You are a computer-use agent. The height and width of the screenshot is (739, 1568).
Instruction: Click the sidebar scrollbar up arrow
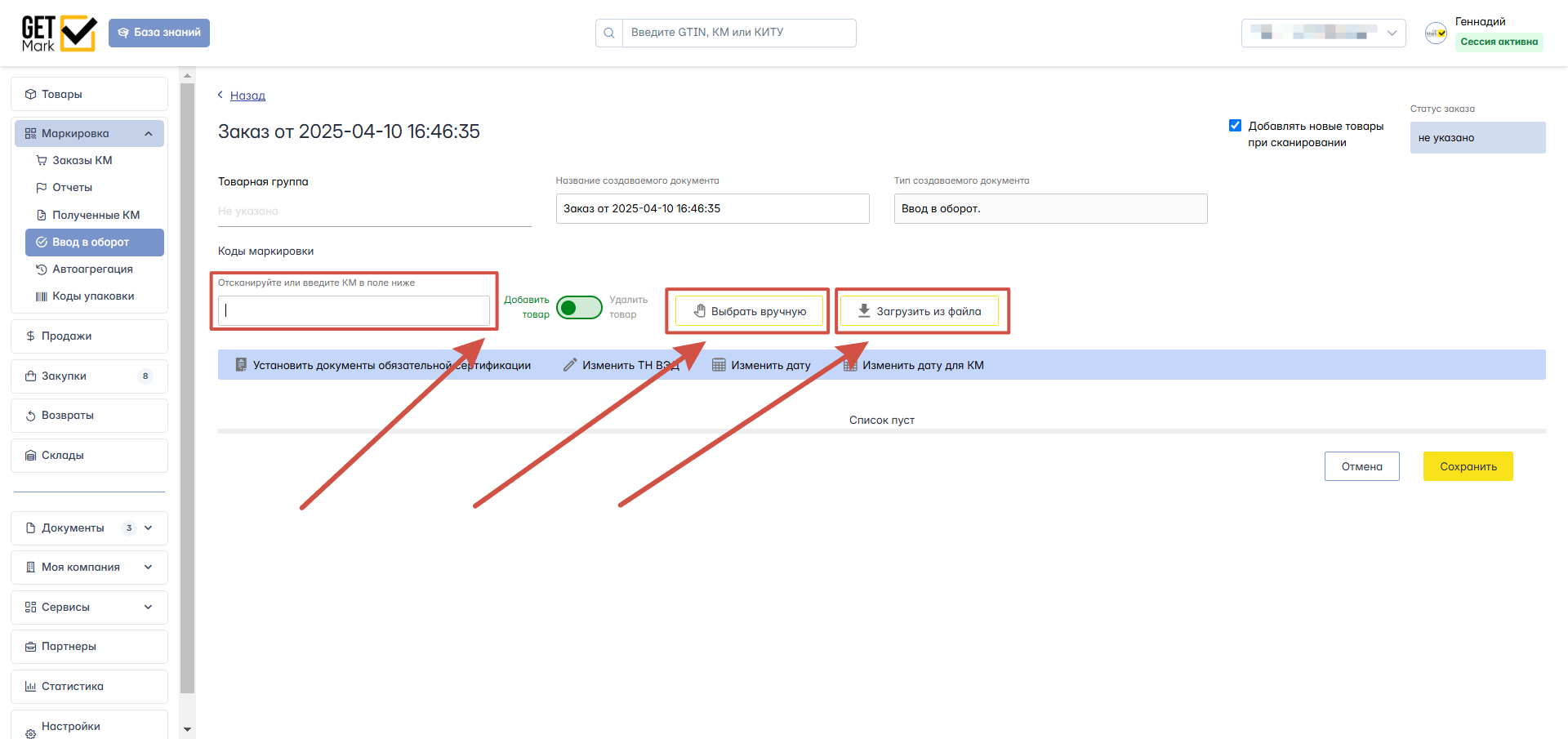(187, 76)
